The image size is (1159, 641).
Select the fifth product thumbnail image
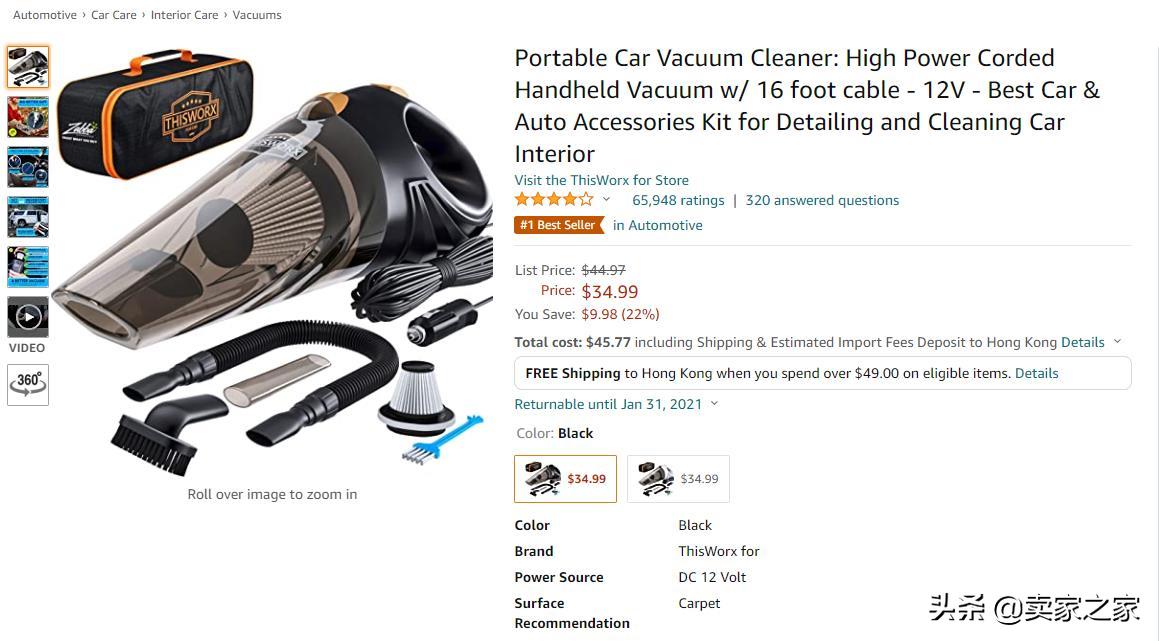pos(28,267)
